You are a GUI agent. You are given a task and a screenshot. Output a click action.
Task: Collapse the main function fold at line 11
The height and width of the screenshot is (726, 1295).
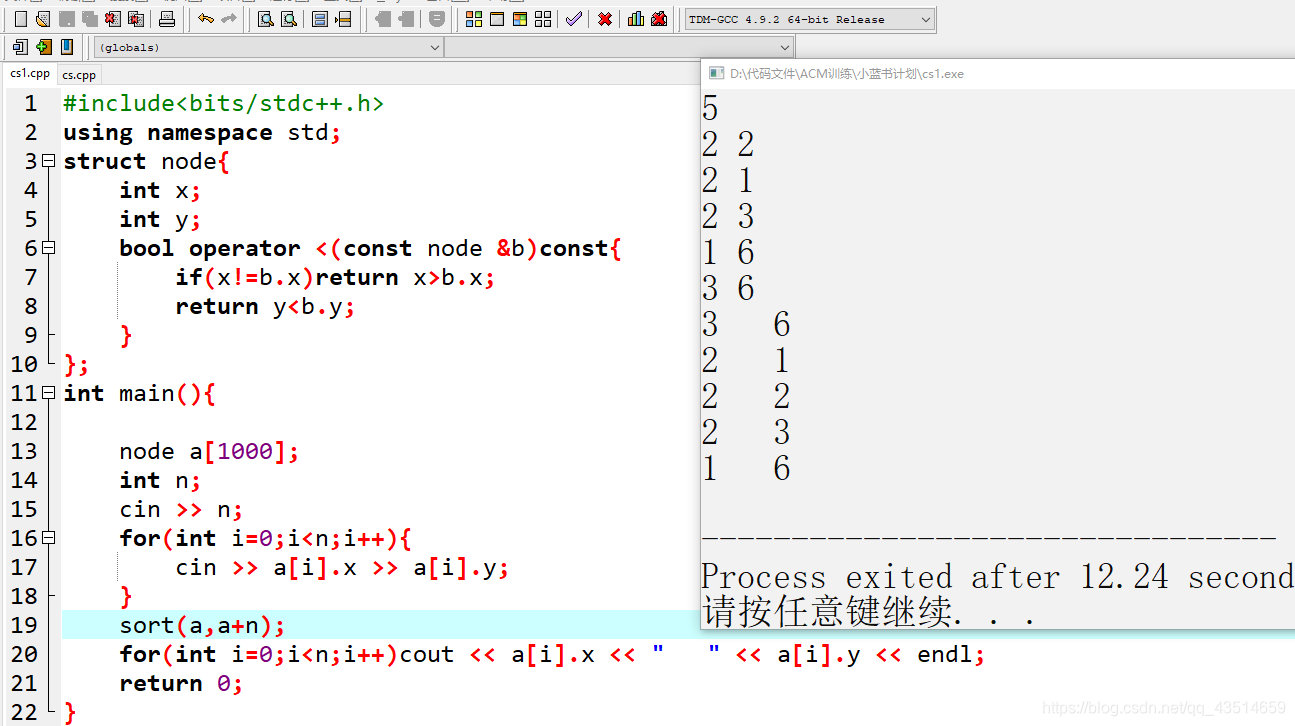coord(48,394)
